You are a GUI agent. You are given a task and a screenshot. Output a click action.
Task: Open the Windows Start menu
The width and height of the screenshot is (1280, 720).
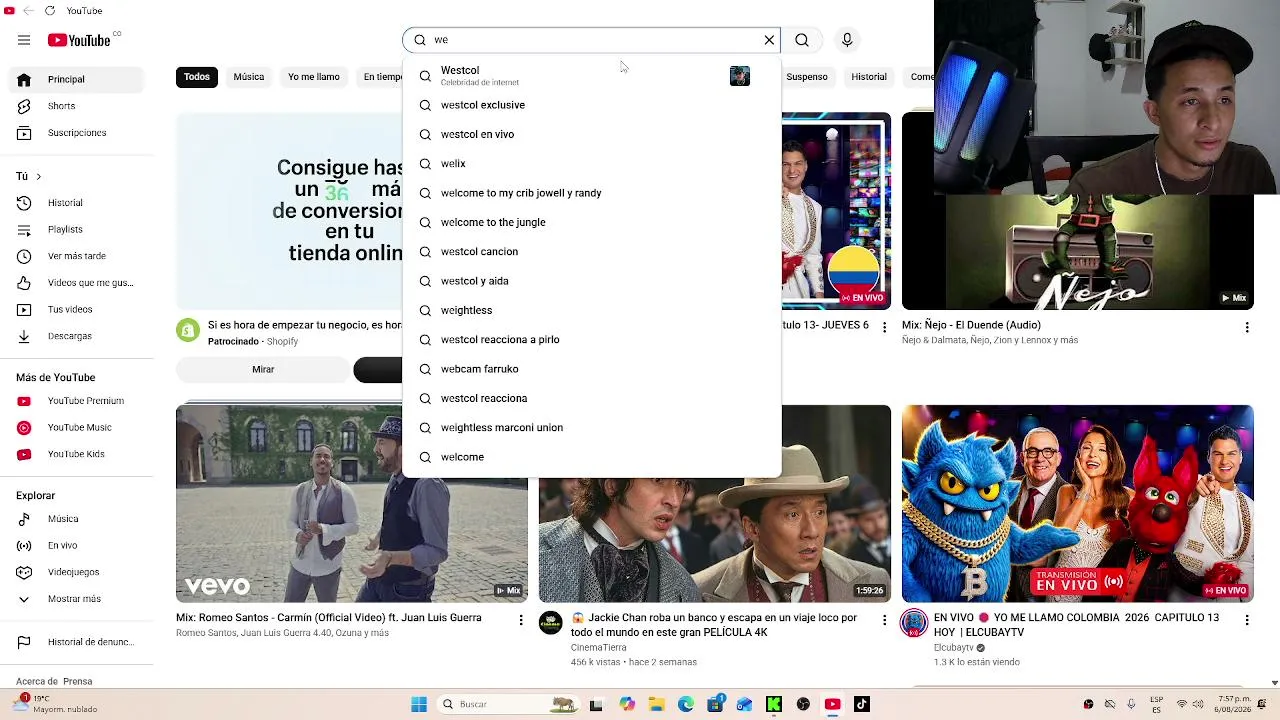coord(419,704)
